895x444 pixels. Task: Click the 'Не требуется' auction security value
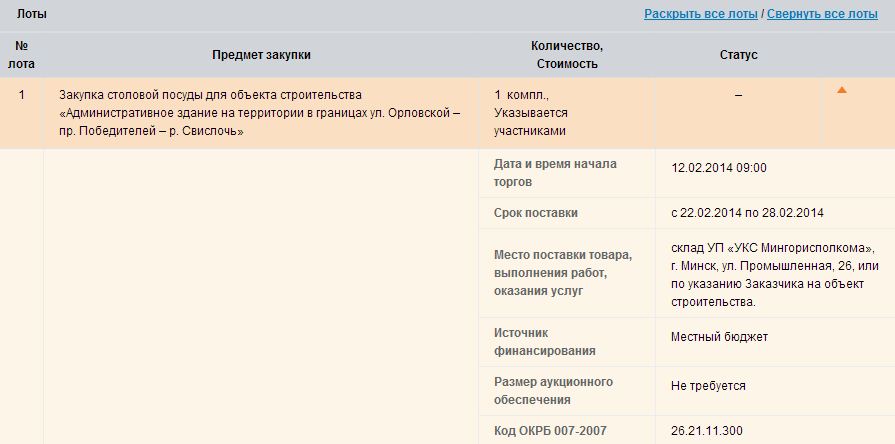(x=707, y=386)
